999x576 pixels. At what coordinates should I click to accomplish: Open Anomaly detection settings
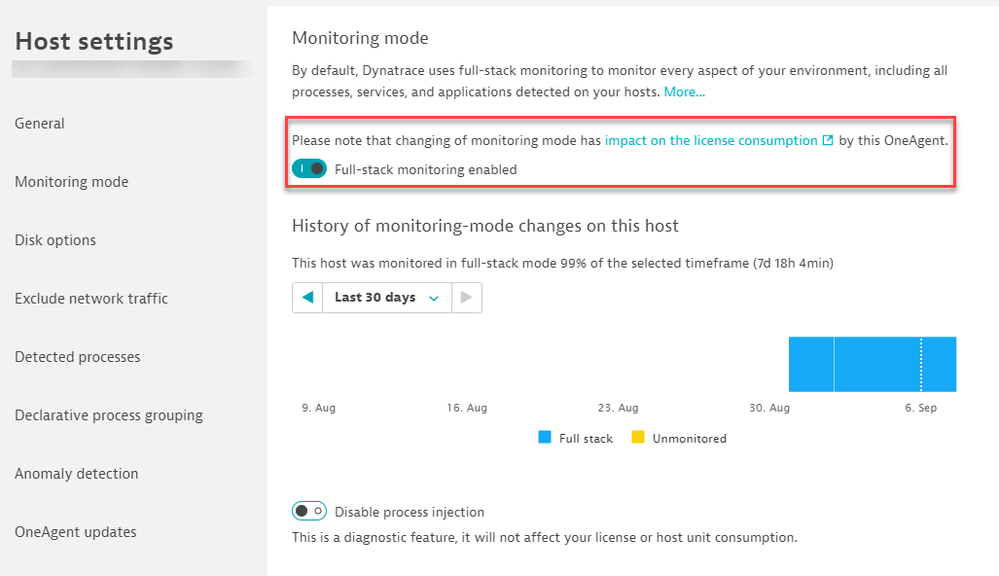(77, 473)
